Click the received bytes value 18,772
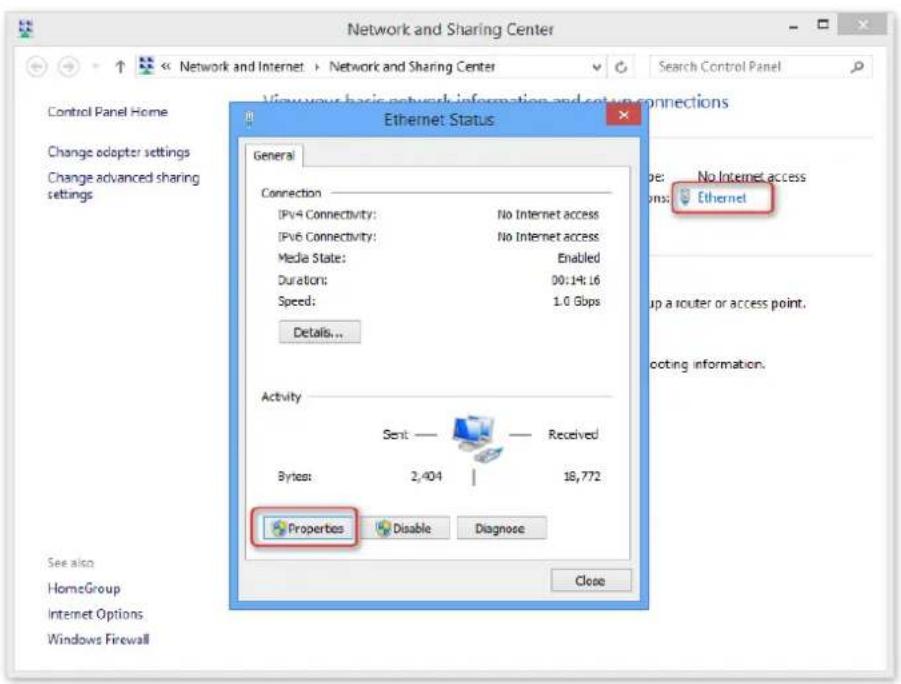 [x=582, y=476]
